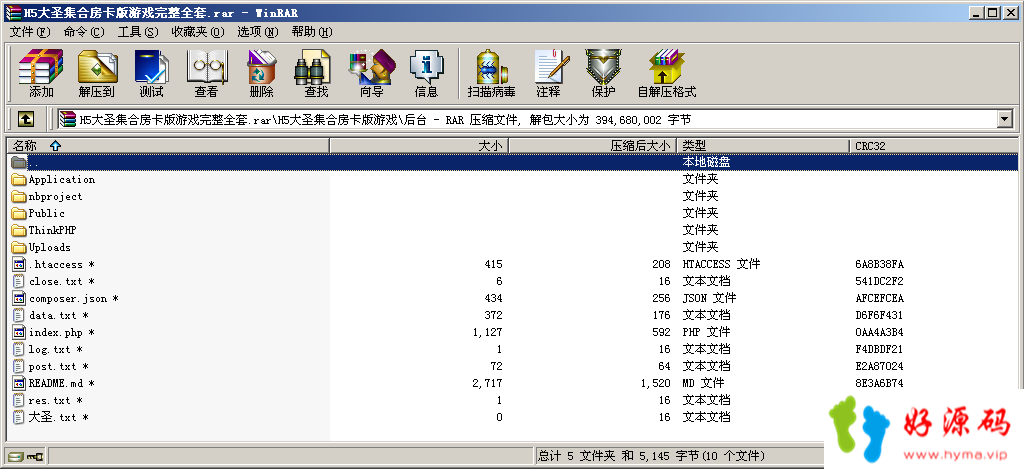Sort by 类型 (Type) column header
Screen dimensions: 1024x469
coord(763,146)
